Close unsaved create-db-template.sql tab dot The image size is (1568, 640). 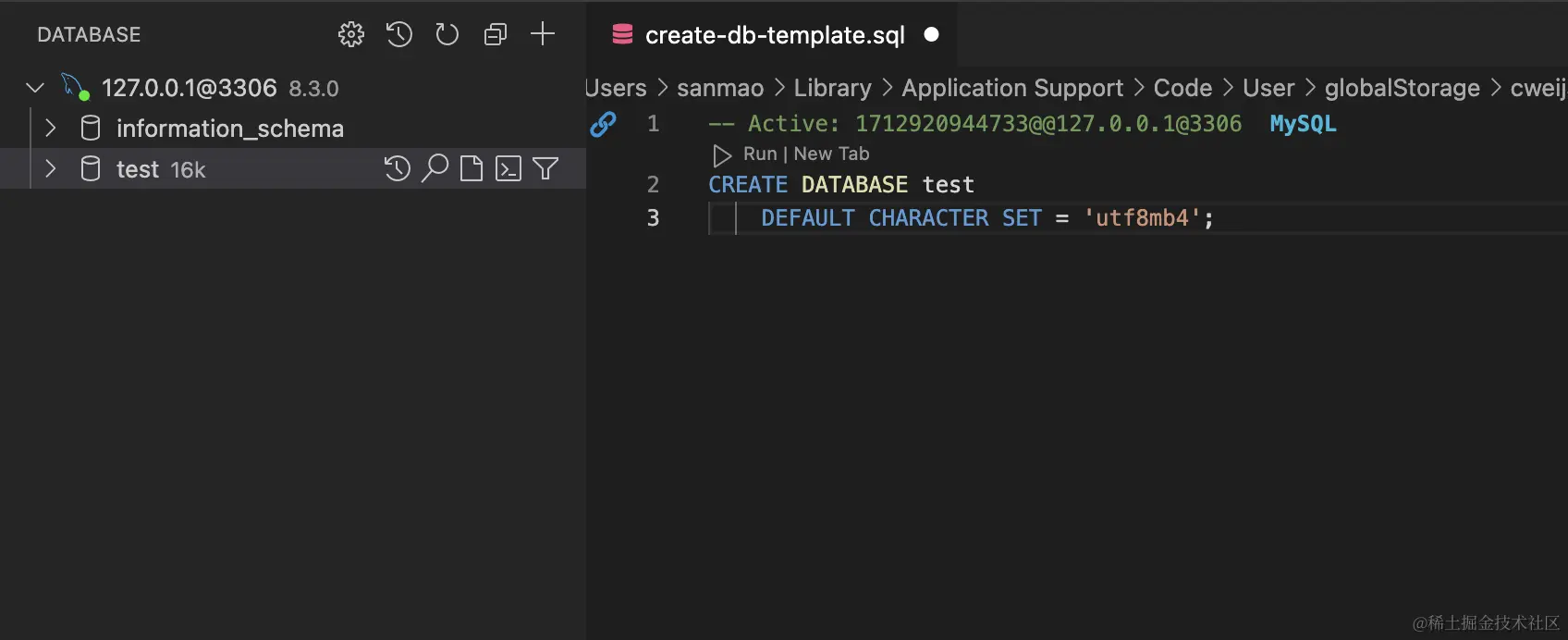pyautogui.click(x=932, y=34)
